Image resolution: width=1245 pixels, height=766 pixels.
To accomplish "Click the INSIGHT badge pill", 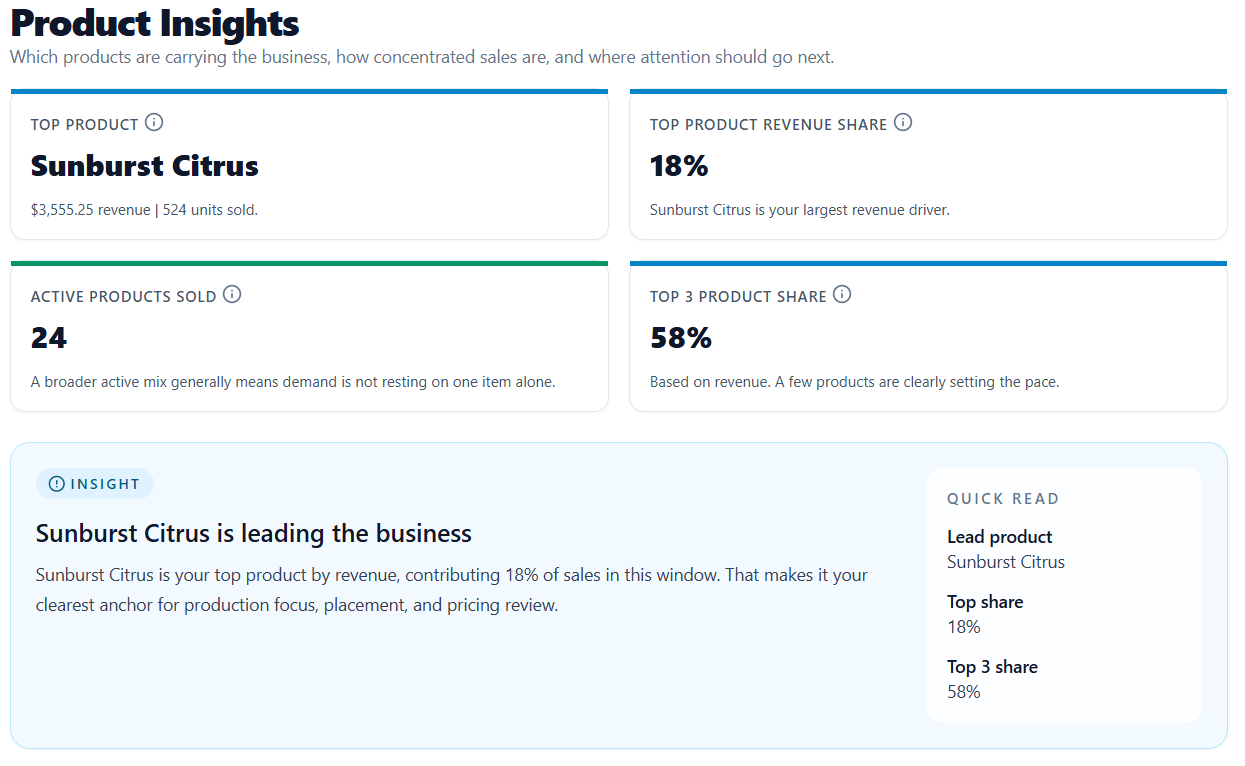I will 95,483.
